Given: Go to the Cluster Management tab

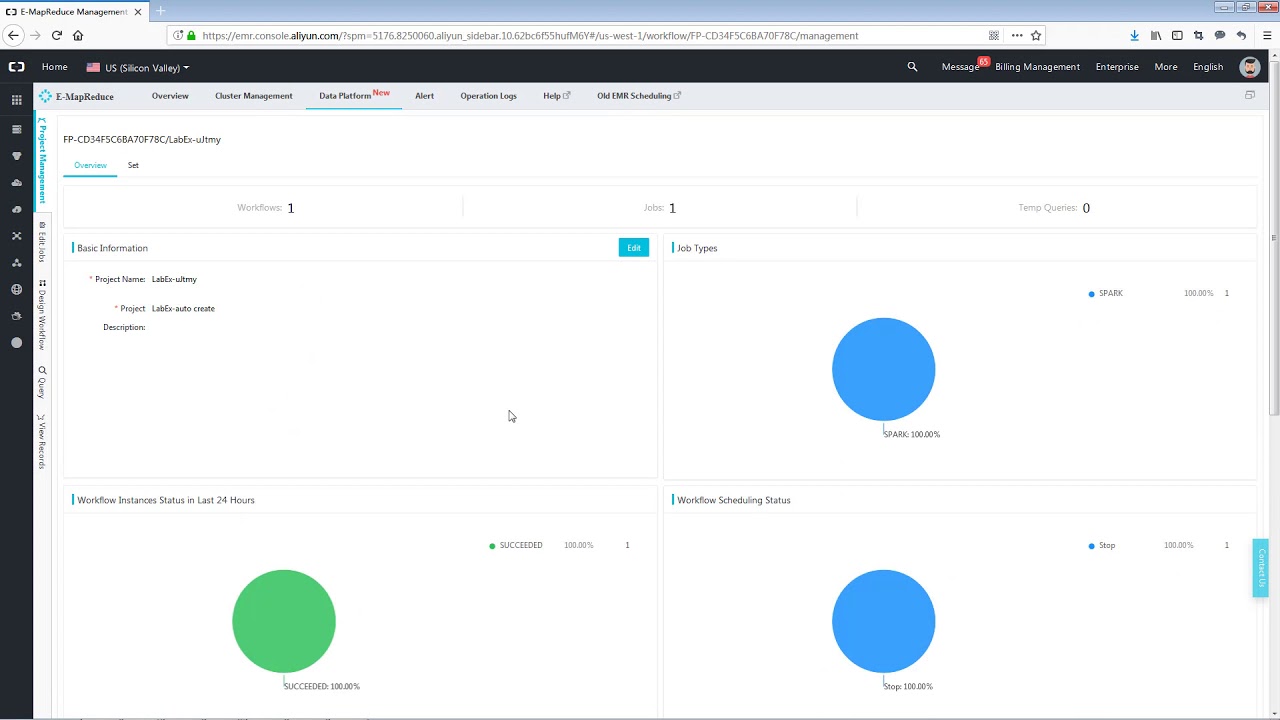Looking at the screenshot, I should point(254,96).
